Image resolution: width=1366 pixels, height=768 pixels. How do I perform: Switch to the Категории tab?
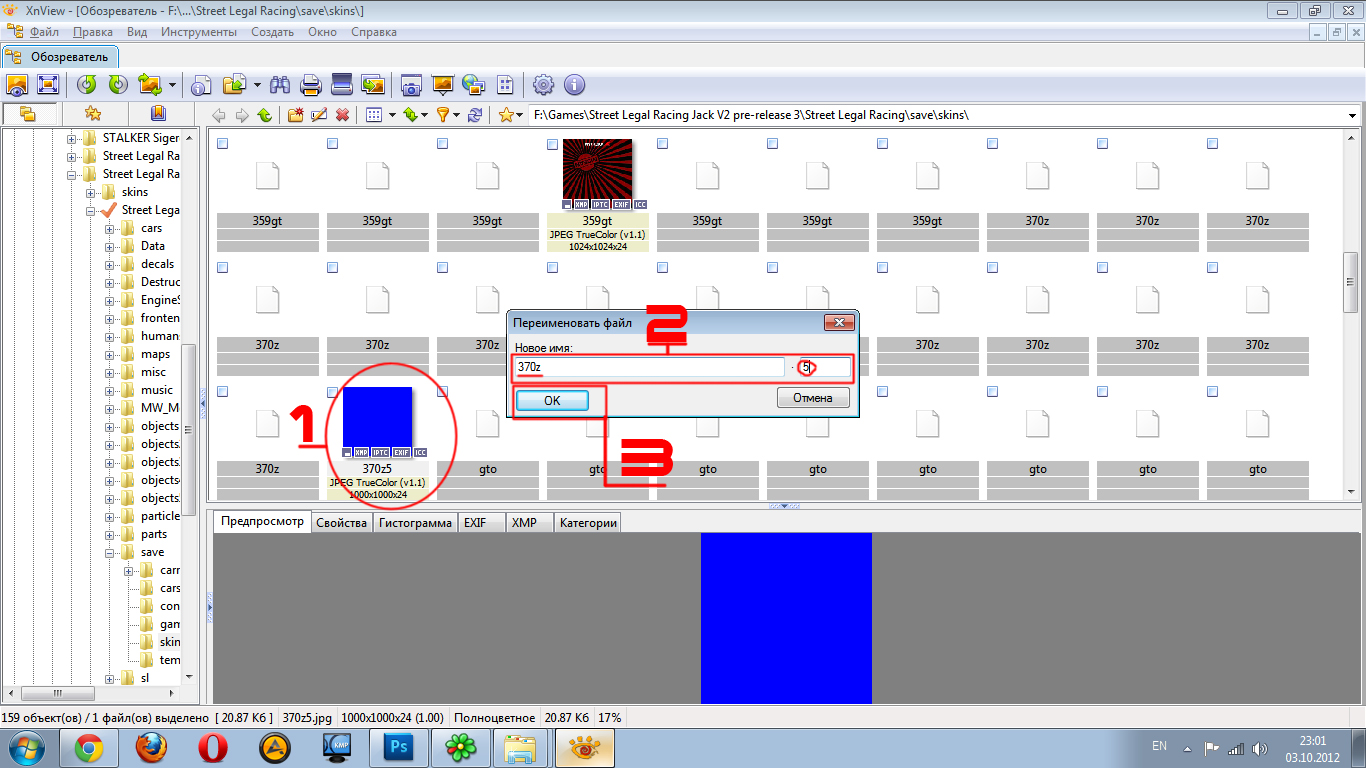588,522
